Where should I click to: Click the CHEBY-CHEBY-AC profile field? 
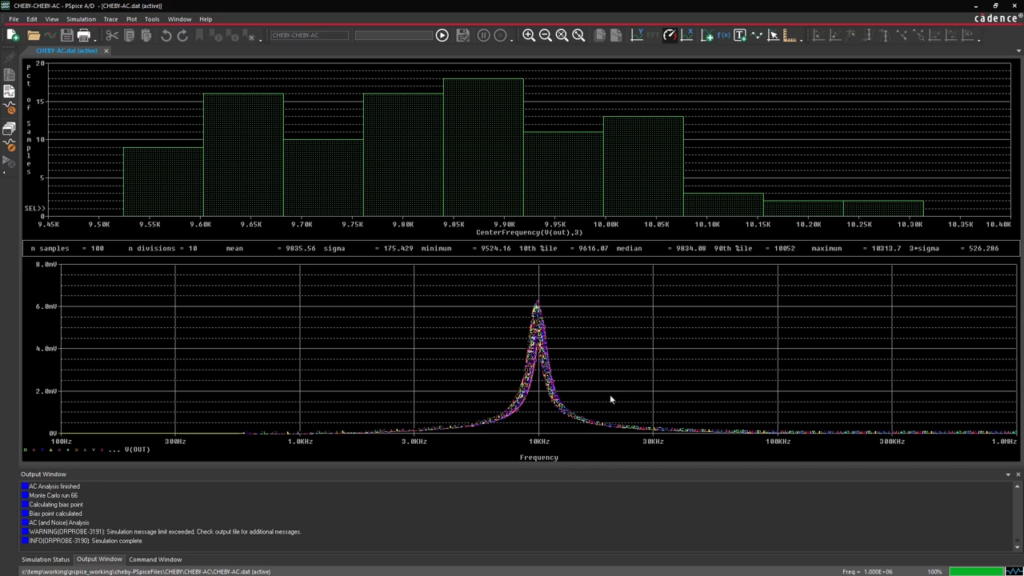click(x=310, y=35)
